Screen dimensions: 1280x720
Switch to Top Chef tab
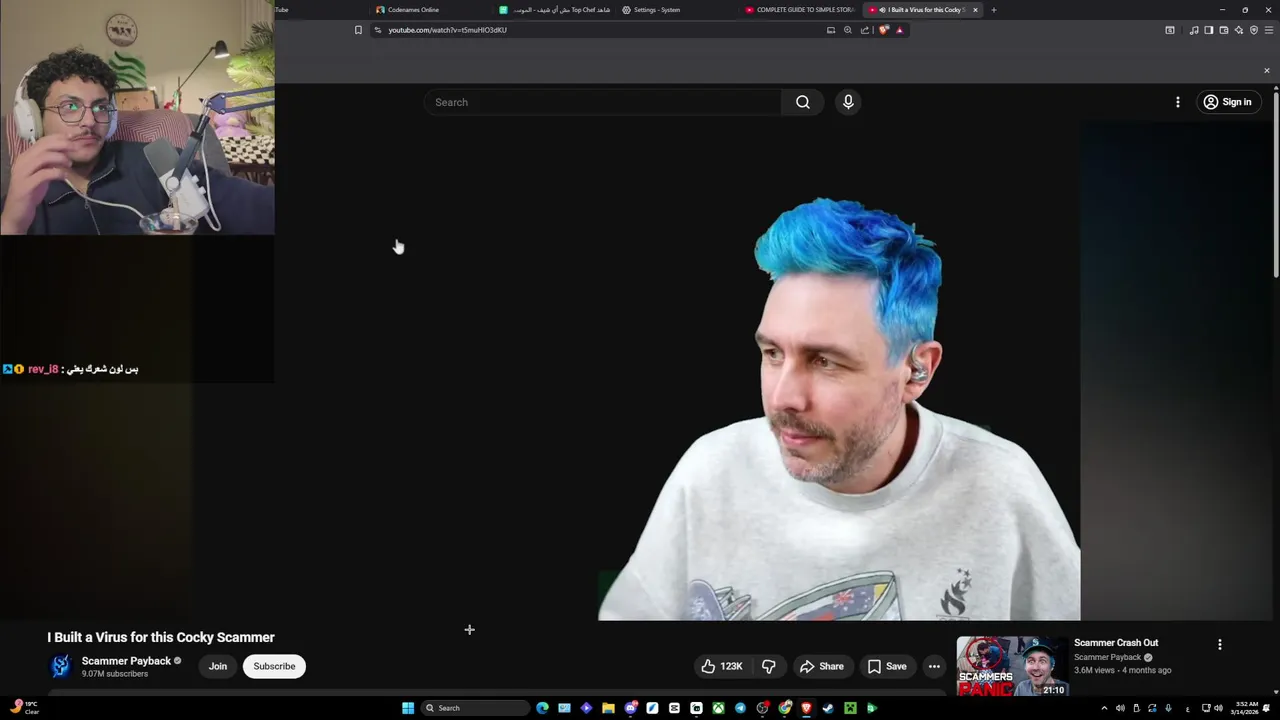(555, 10)
